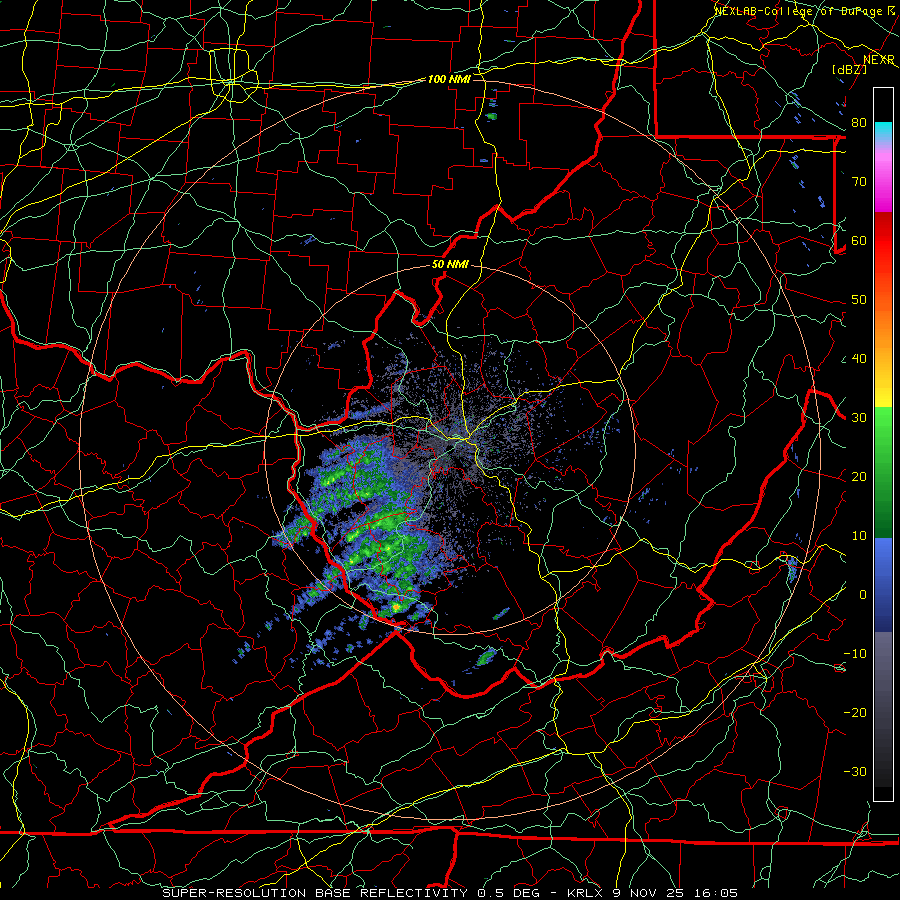Click the 30 value on dBZ scale
900x900 pixels.
point(859,418)
